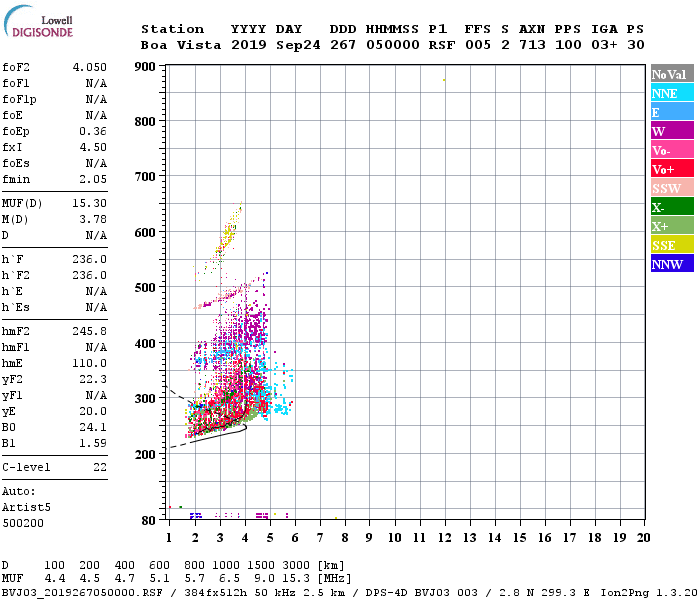Click the RSF value under P1
The image size is (700, 600).
pos(442,45)
